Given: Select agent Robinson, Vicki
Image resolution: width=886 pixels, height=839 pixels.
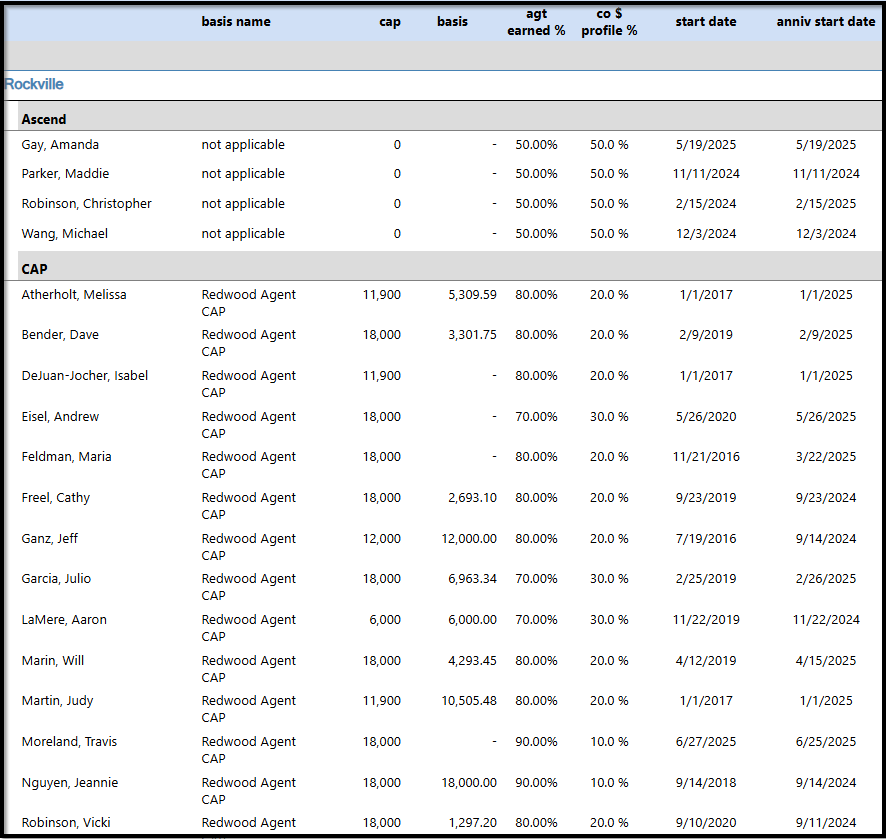Looking at the screenshot, I should 66,823.
